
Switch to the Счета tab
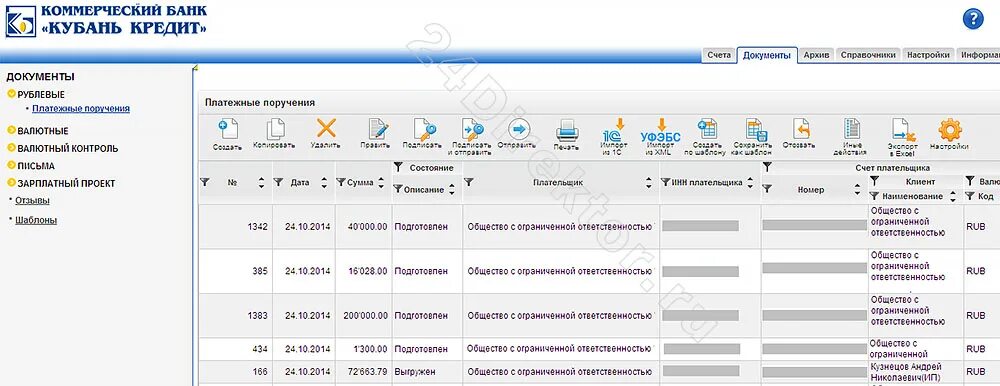coord(719,55)
